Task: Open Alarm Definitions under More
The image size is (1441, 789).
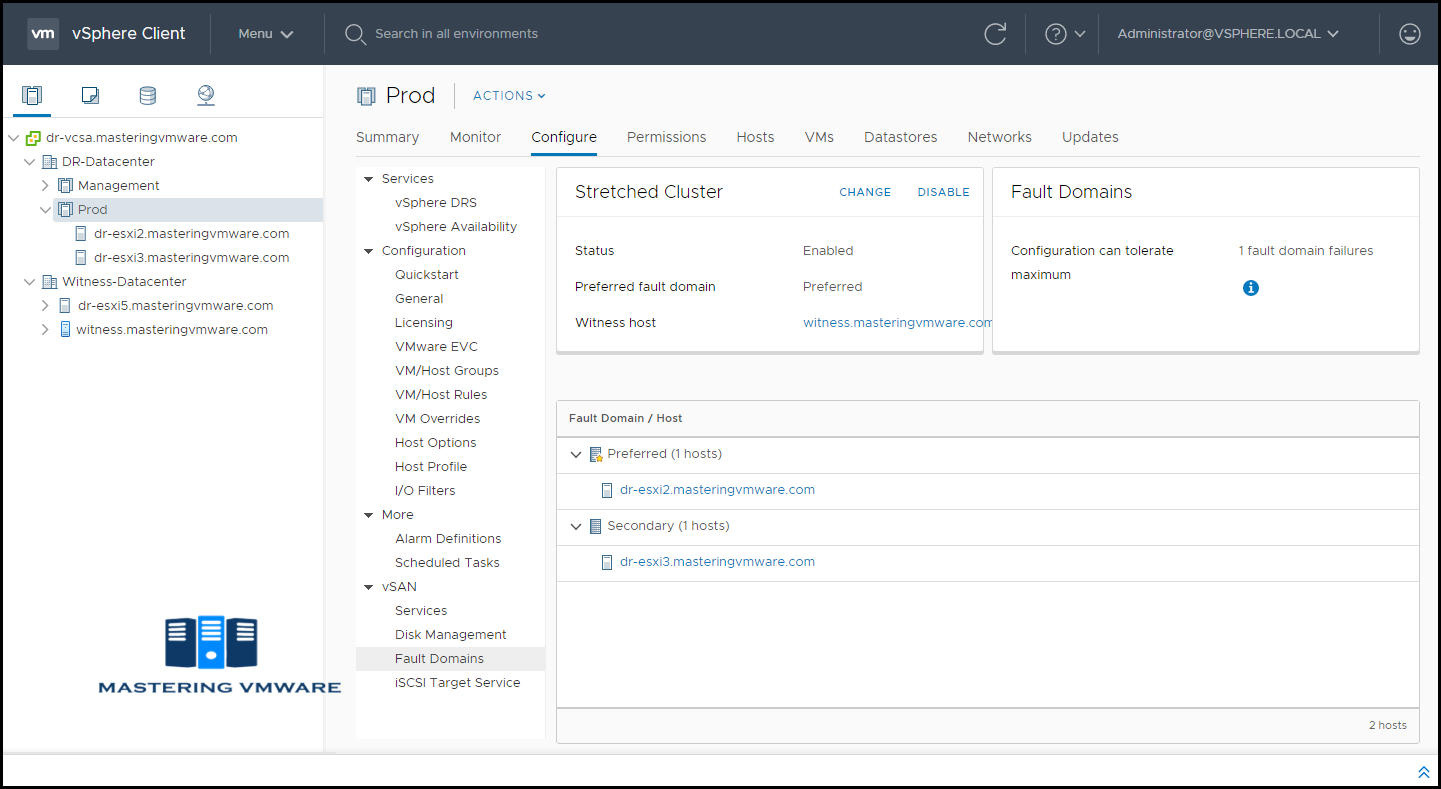Action: point(448,539)
